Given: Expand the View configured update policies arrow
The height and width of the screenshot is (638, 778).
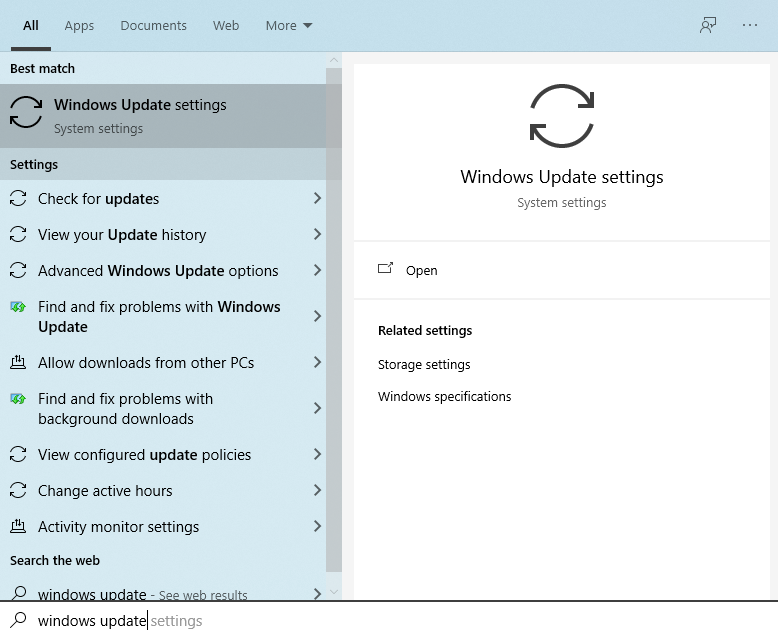Looking at the screenshot, I should point(318,454).
